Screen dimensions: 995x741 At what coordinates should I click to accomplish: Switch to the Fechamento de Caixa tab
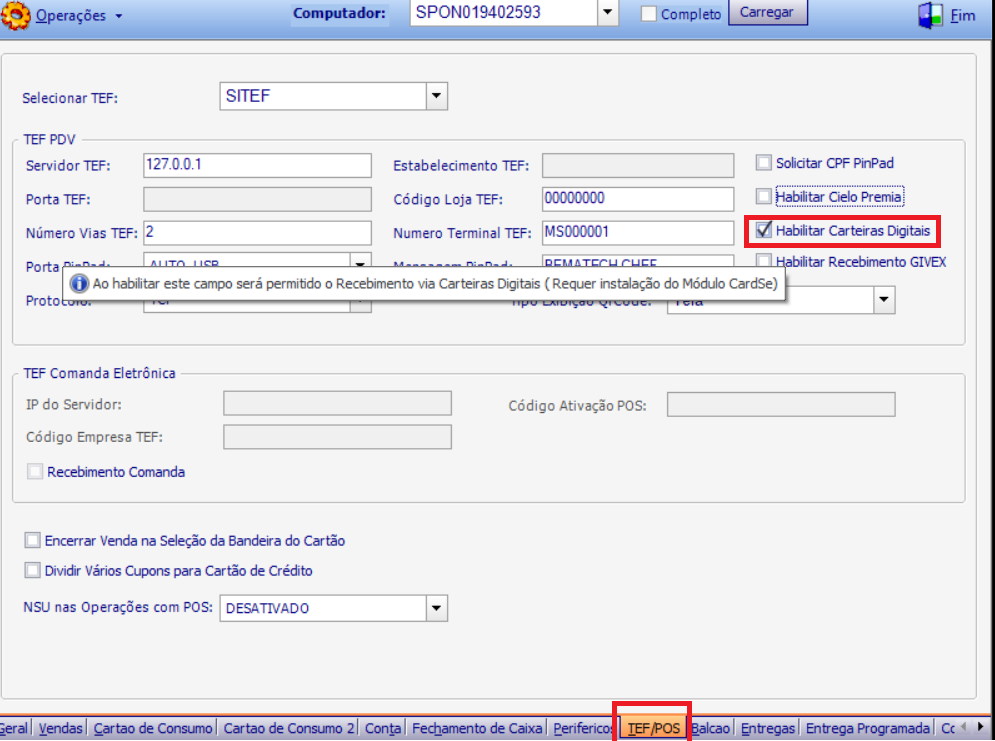(x=477, y=728)
